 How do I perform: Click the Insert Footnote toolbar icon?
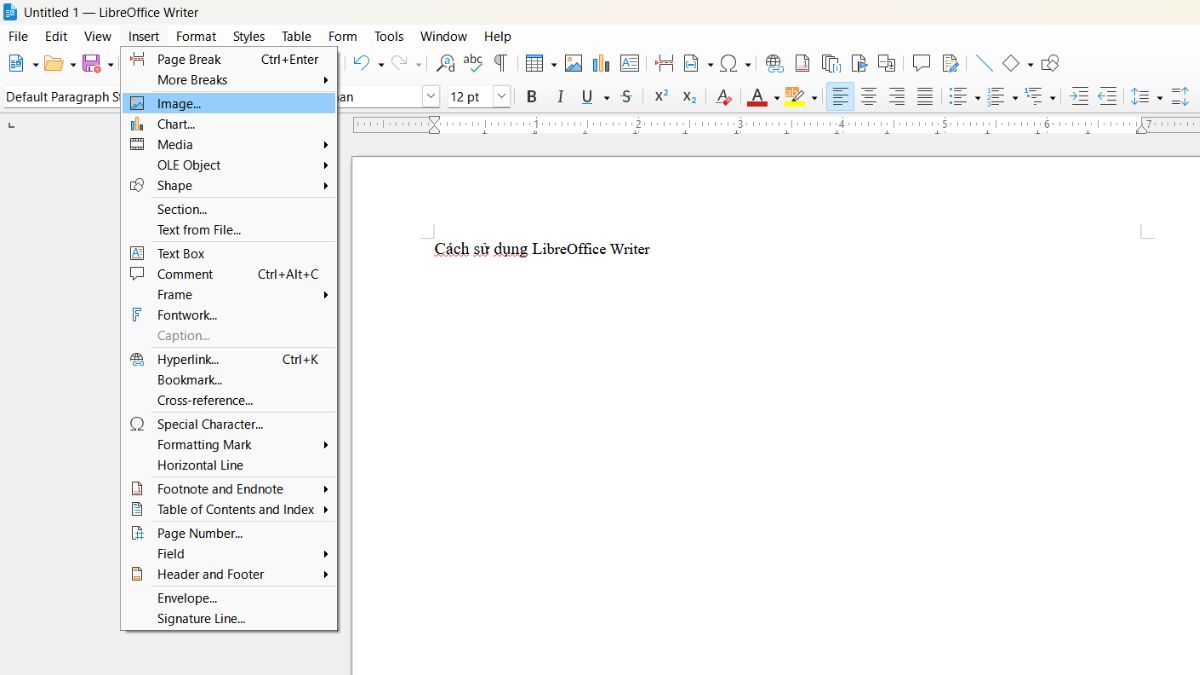tap(802, 63)
